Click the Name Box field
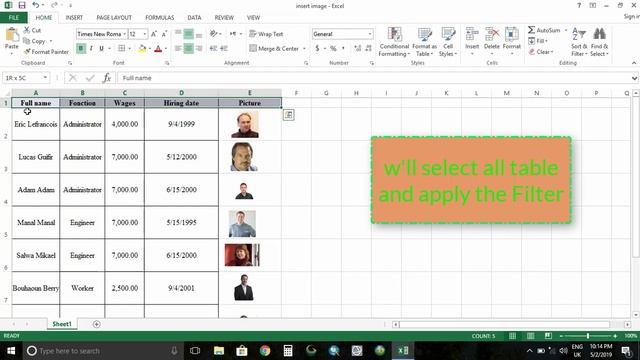Viewport: 640px width, 360px height. point(26,78)
